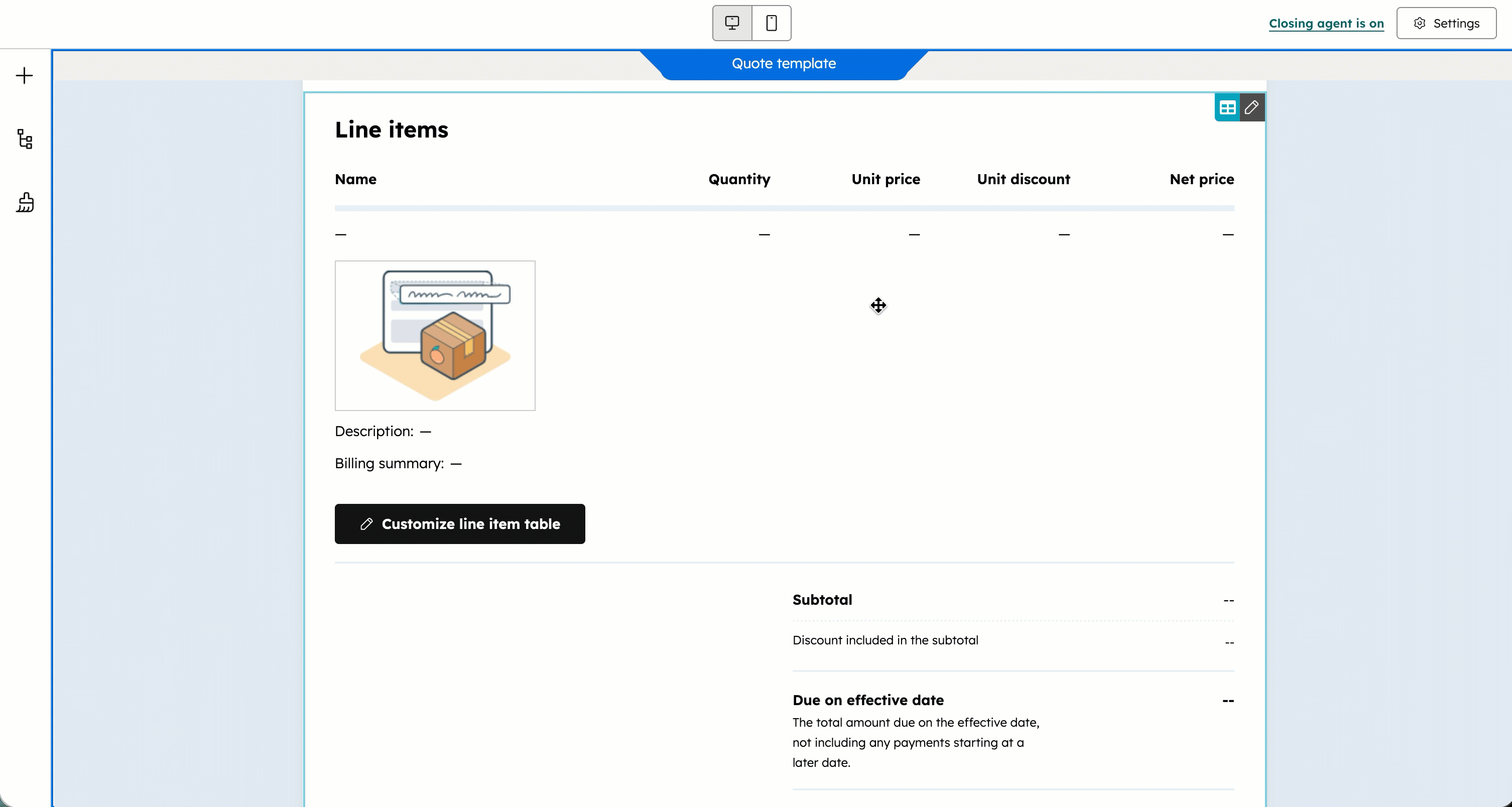Switch to mobile preview mode

click(x=771, y=23)
